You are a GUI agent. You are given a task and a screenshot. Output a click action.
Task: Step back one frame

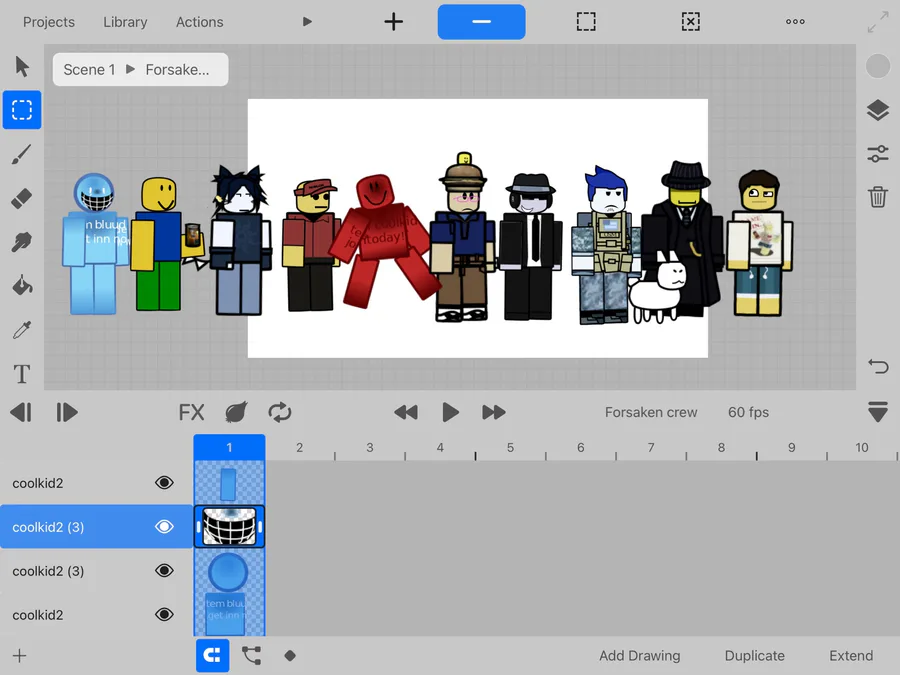point(21,412)
